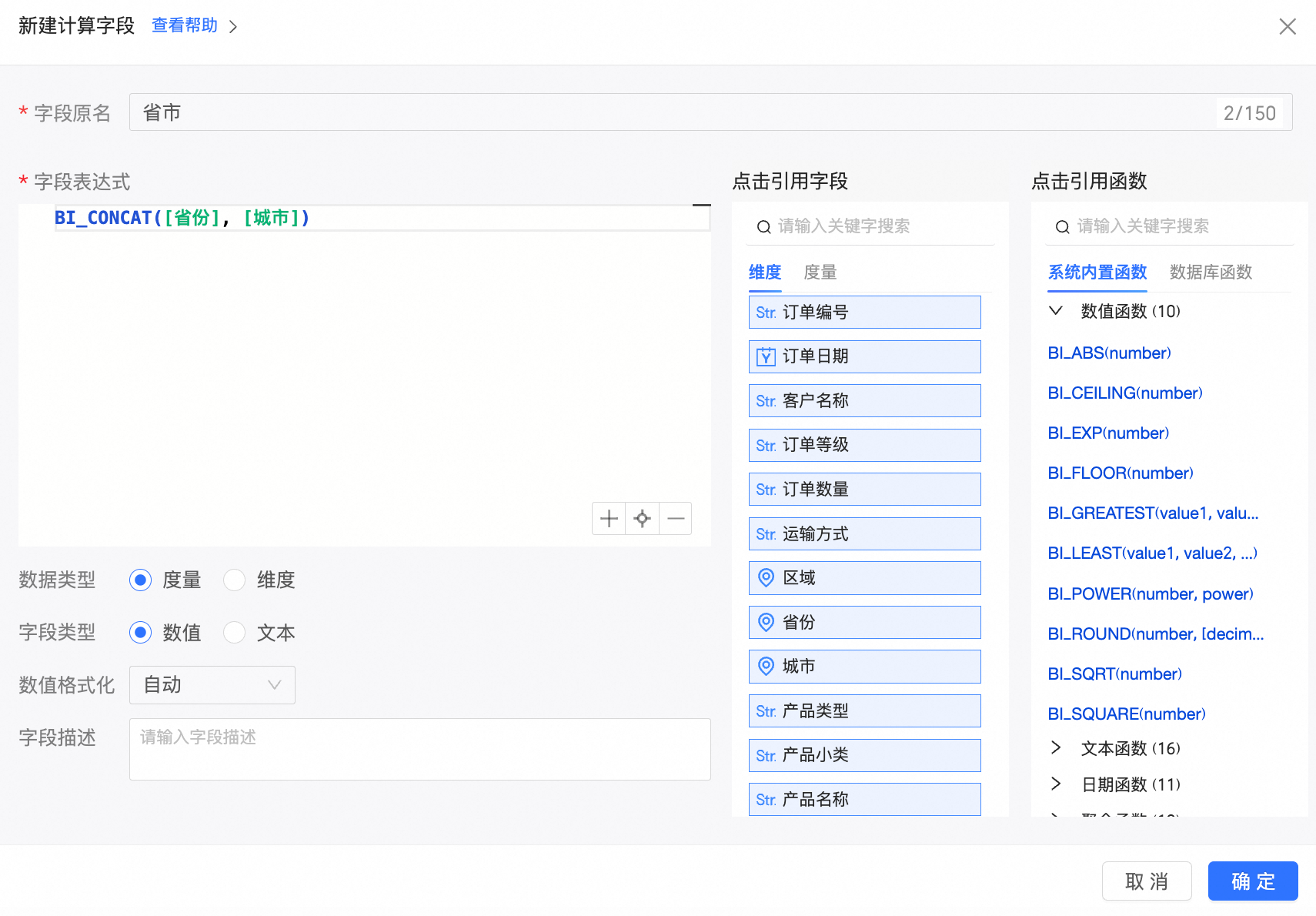Reference the 区域 field
Viewport: 1316px width, 916px height.
click(x=865, y=578)
